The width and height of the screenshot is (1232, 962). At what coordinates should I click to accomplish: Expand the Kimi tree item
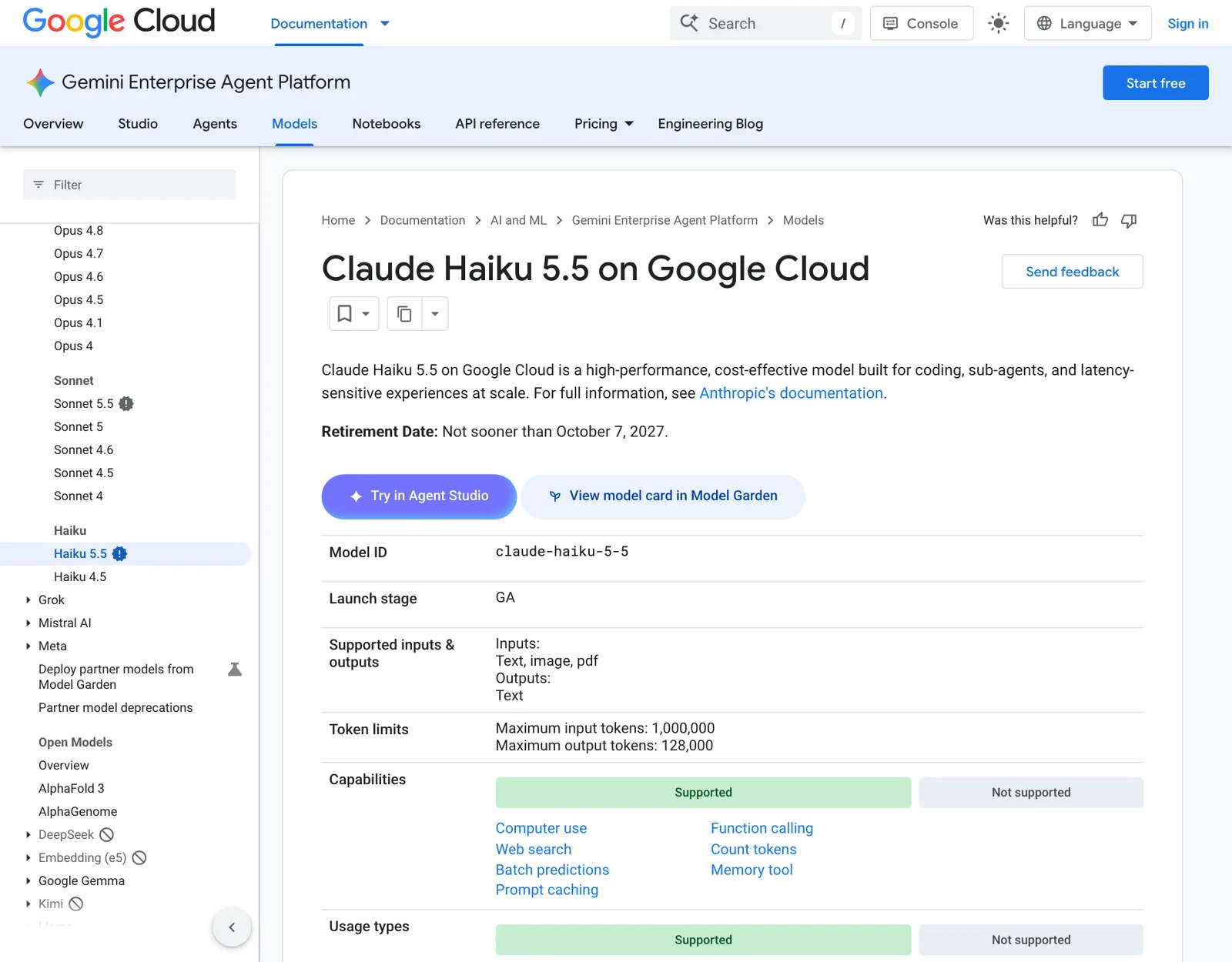click(28, 904)
